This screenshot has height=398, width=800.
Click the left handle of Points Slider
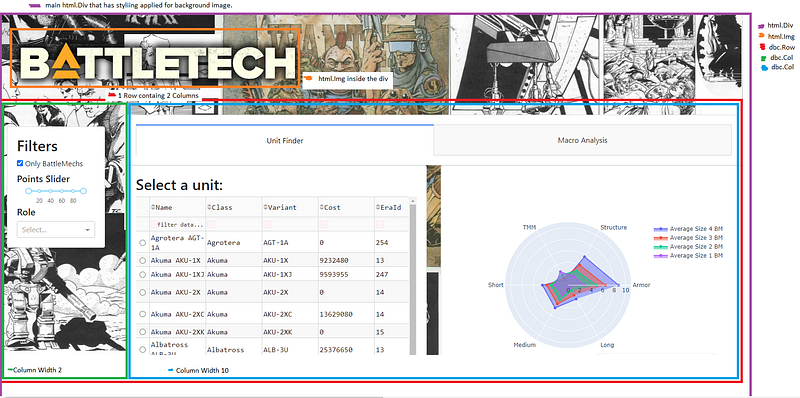click(x=29, y=191)
